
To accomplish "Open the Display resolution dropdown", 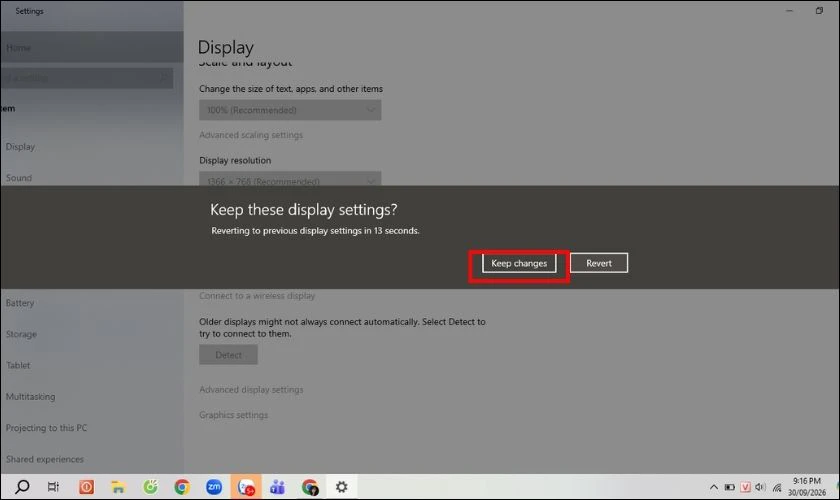I will click(290, 180).
